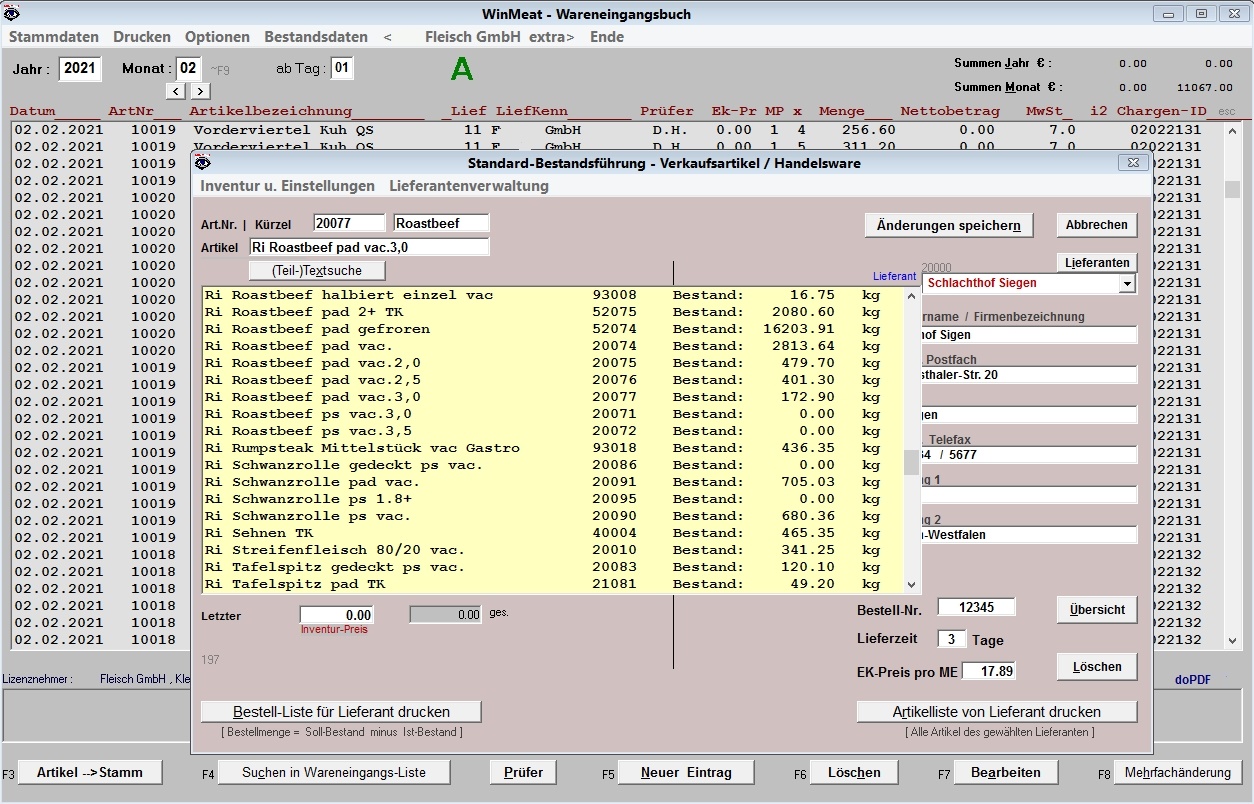Click the previous month arrow button
The height and width of the screenshot is (804, 1254).
[x=175, y=91]
